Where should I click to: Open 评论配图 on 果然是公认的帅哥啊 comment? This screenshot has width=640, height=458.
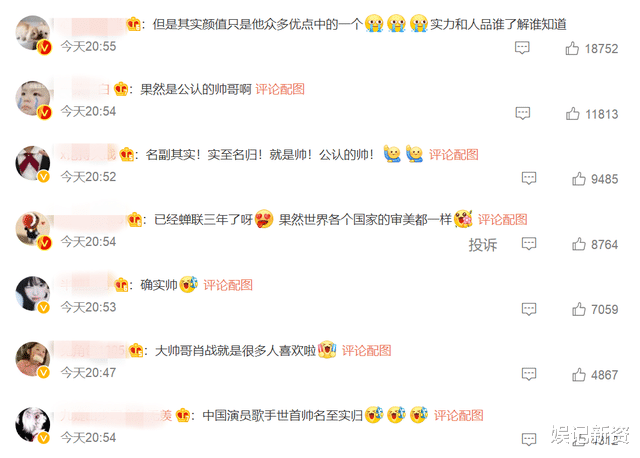click(280, 89)
